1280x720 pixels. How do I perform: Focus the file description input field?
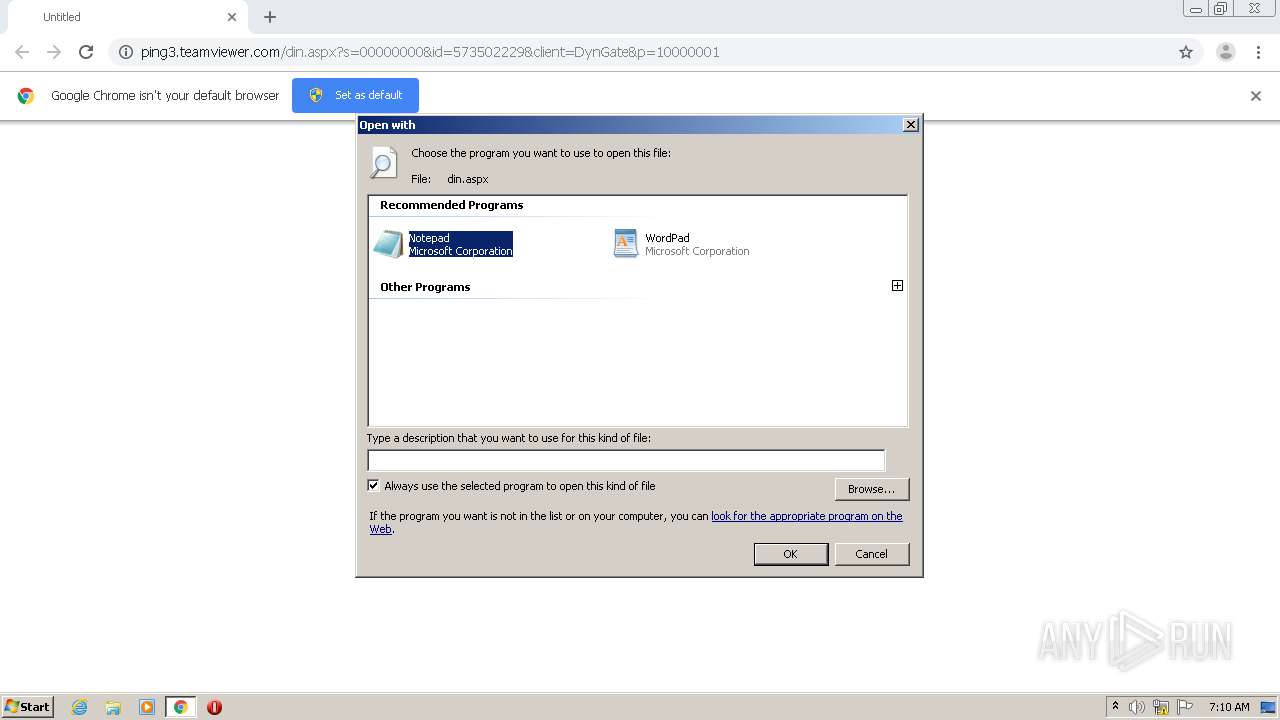(626, 460)
